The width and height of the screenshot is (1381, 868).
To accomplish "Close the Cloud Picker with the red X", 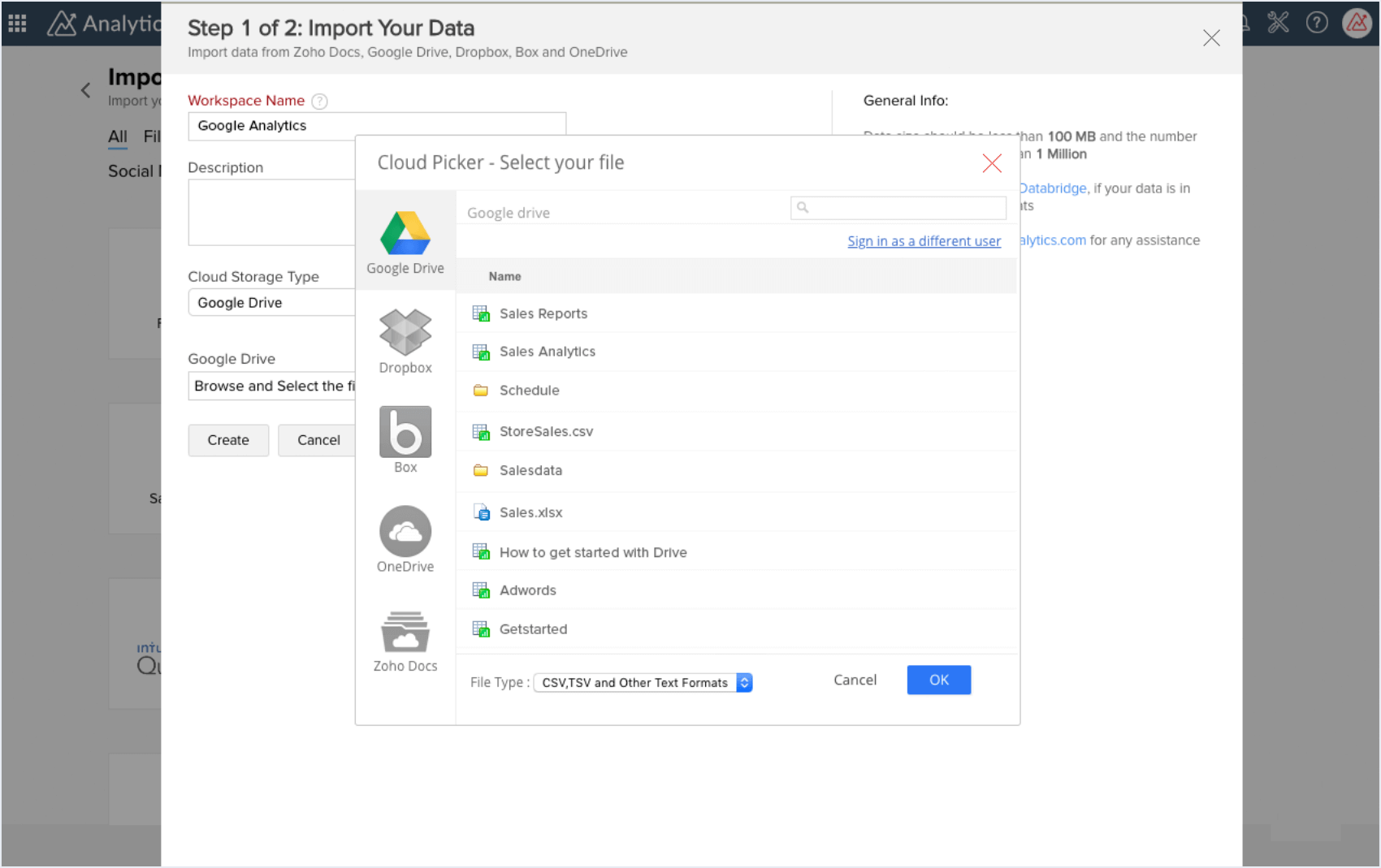I will (992, 163).
